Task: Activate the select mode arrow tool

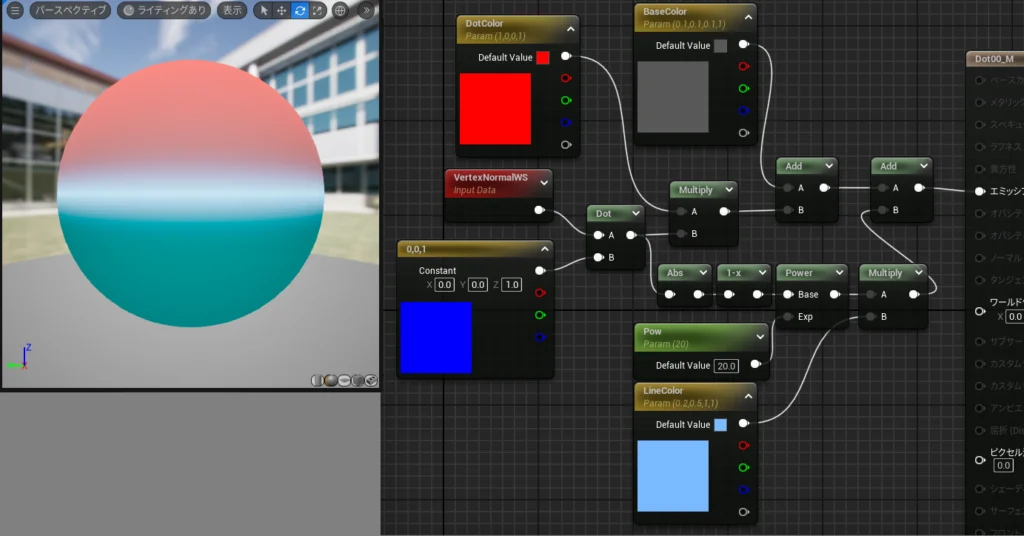Action: [264, 10]
